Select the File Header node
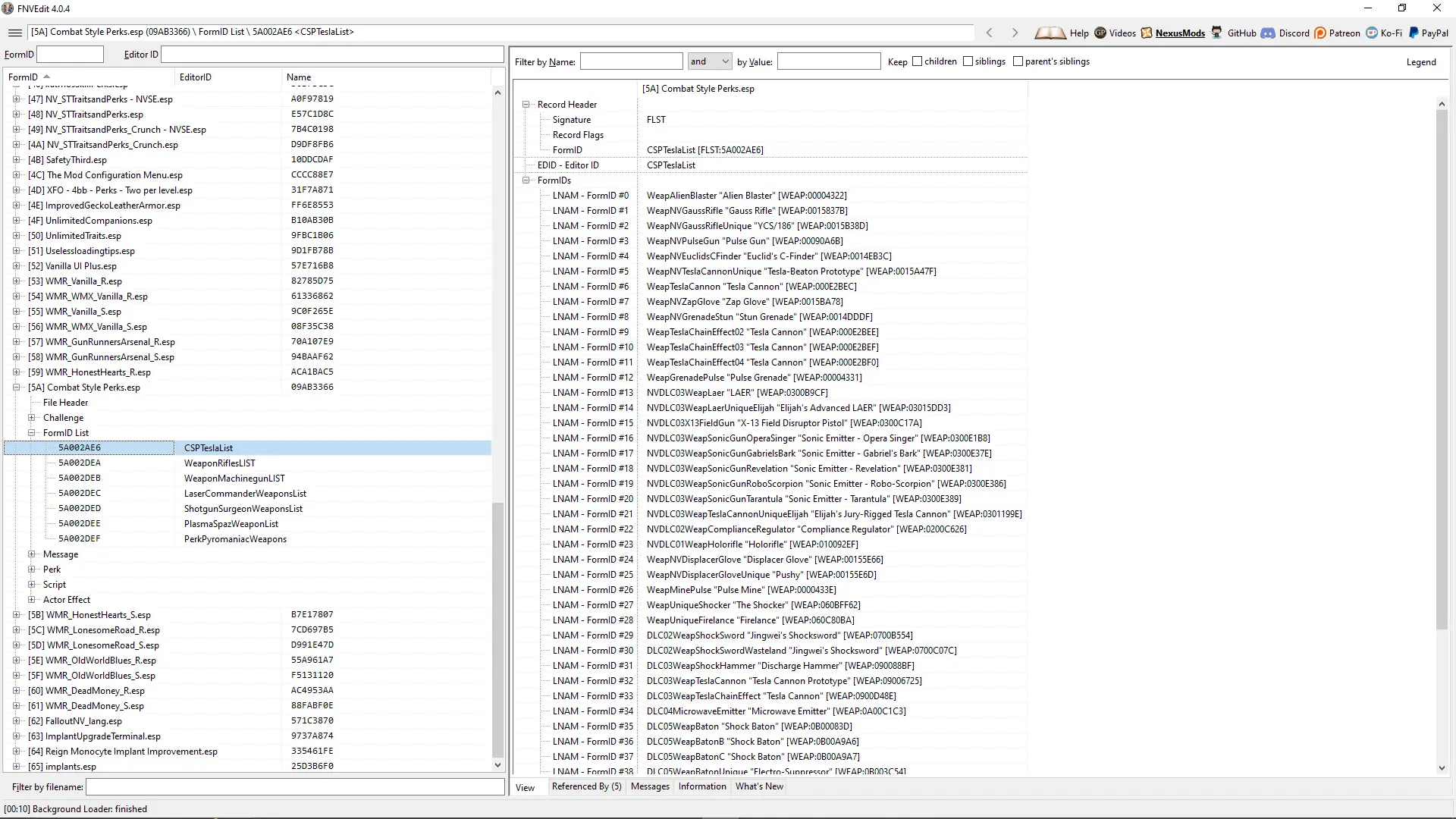Screen dimensions: 1456x819 coord(65,403)
